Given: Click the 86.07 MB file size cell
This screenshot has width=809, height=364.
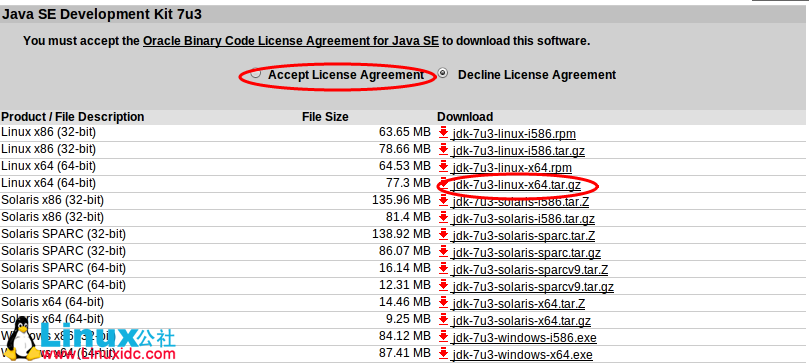Looking at the screenshot, I should point(404,252).
